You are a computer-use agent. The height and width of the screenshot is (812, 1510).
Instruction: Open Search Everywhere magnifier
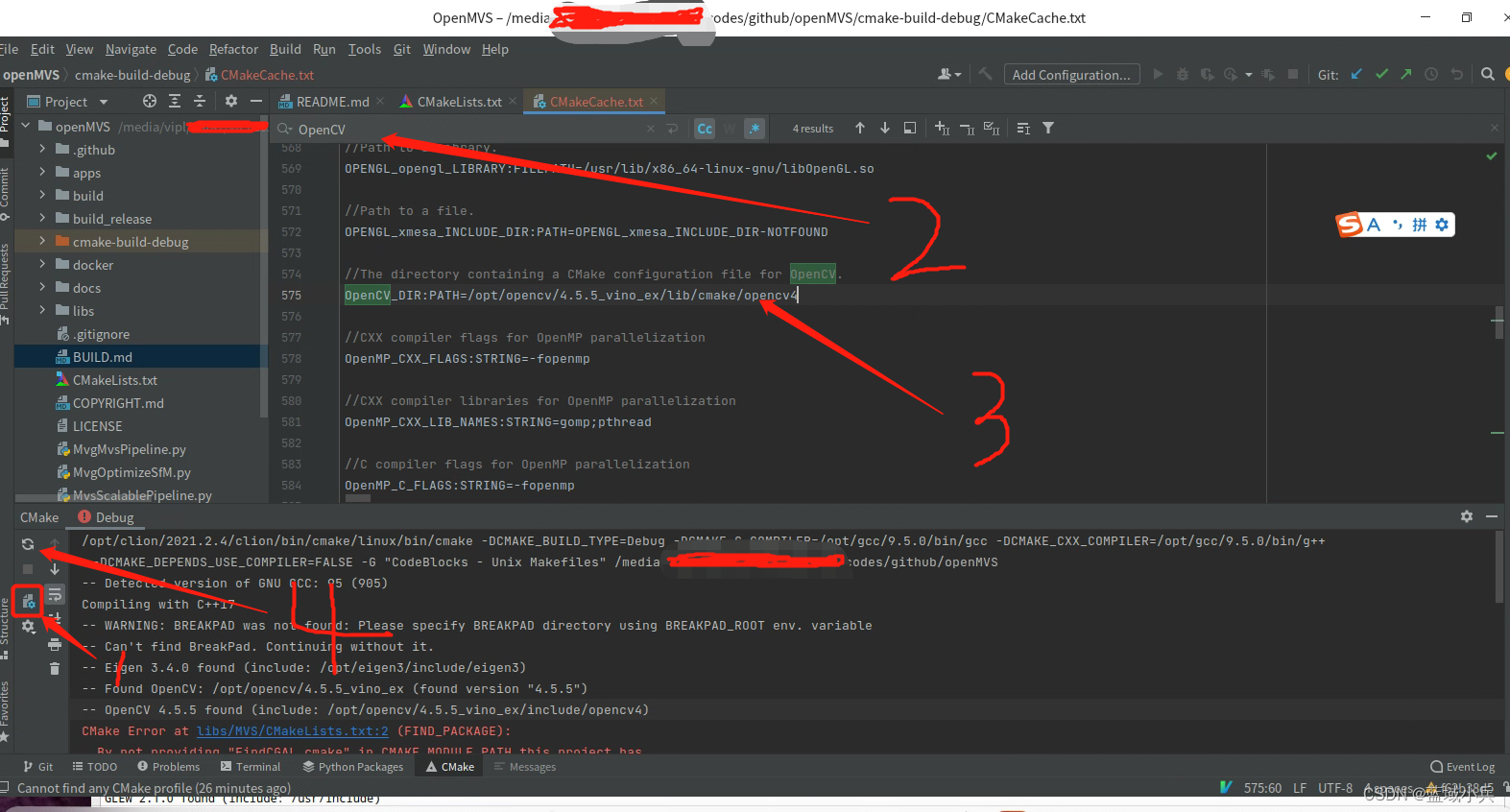tap(1488, 74)
